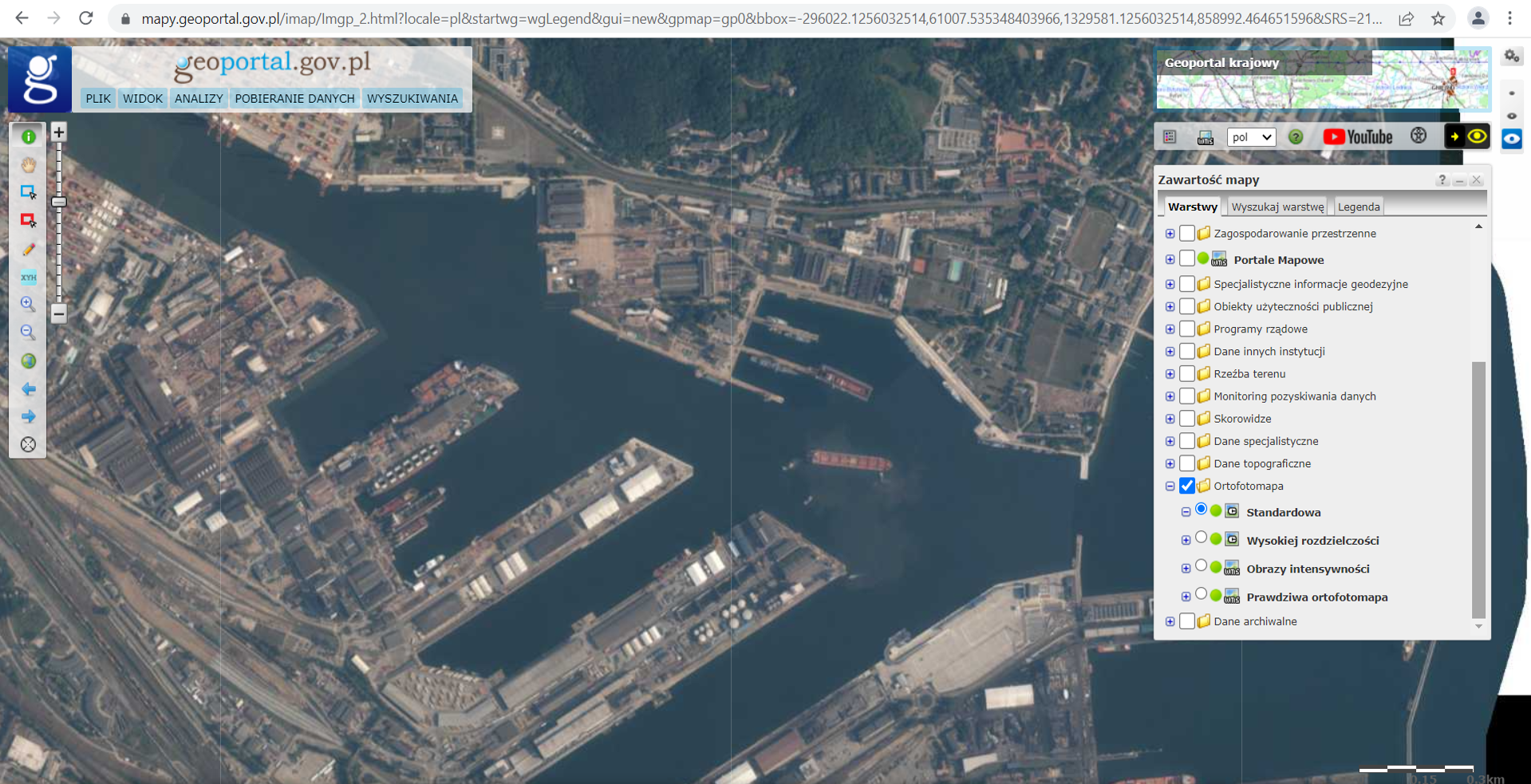Click the globe full extent icon
The image size is (1531, 784).
(x=28, y=361)
